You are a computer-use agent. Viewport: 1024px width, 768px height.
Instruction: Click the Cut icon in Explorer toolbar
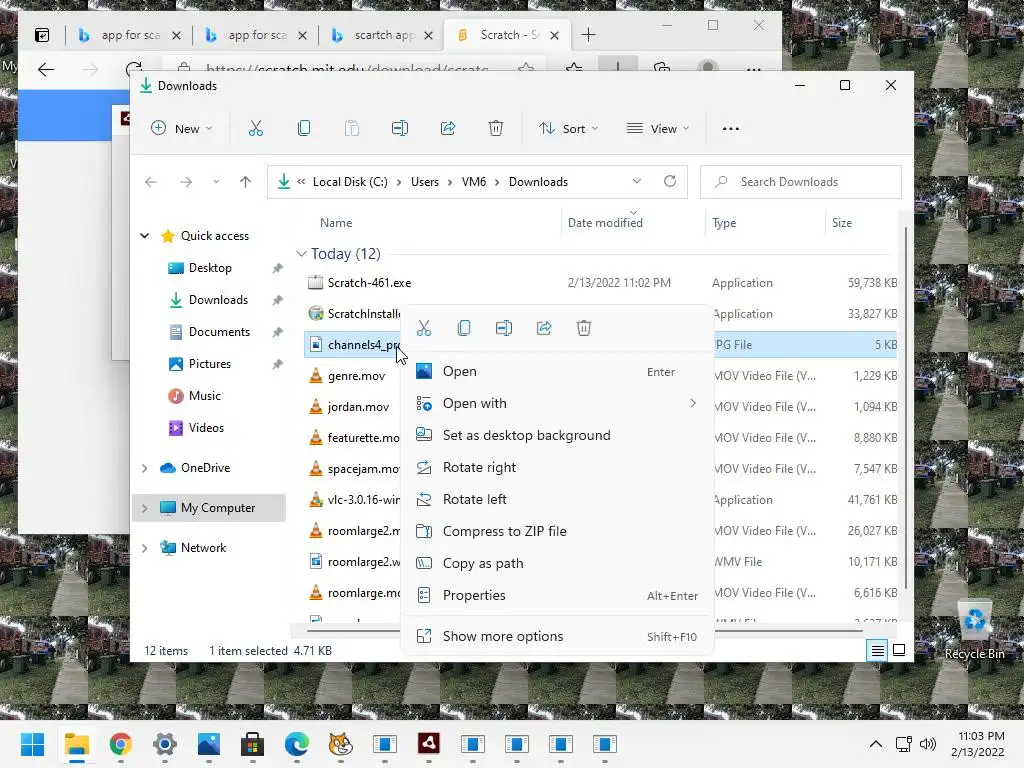pyautogui.click(x=255, y=129)
